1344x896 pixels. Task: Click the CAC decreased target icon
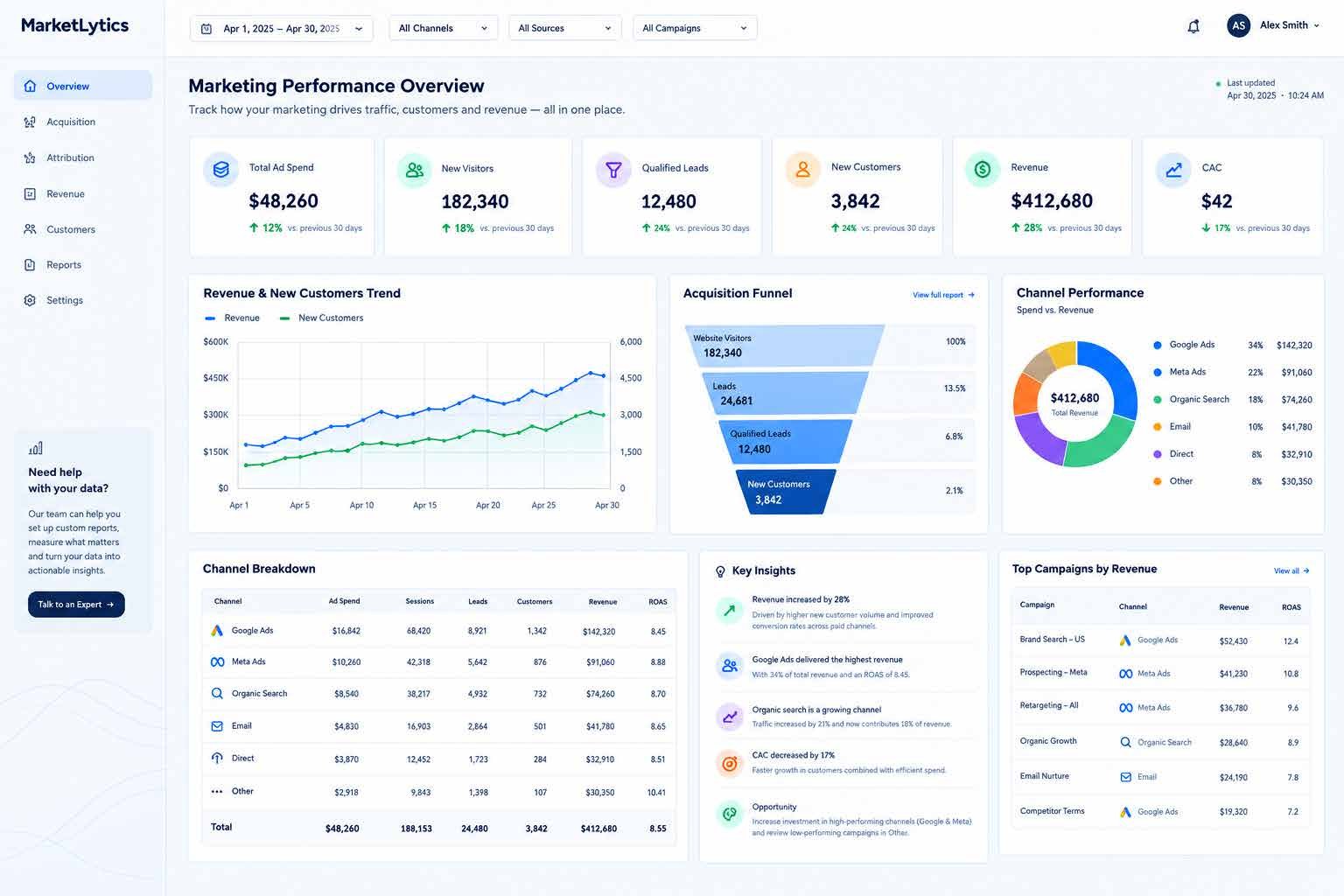(729, 763)
